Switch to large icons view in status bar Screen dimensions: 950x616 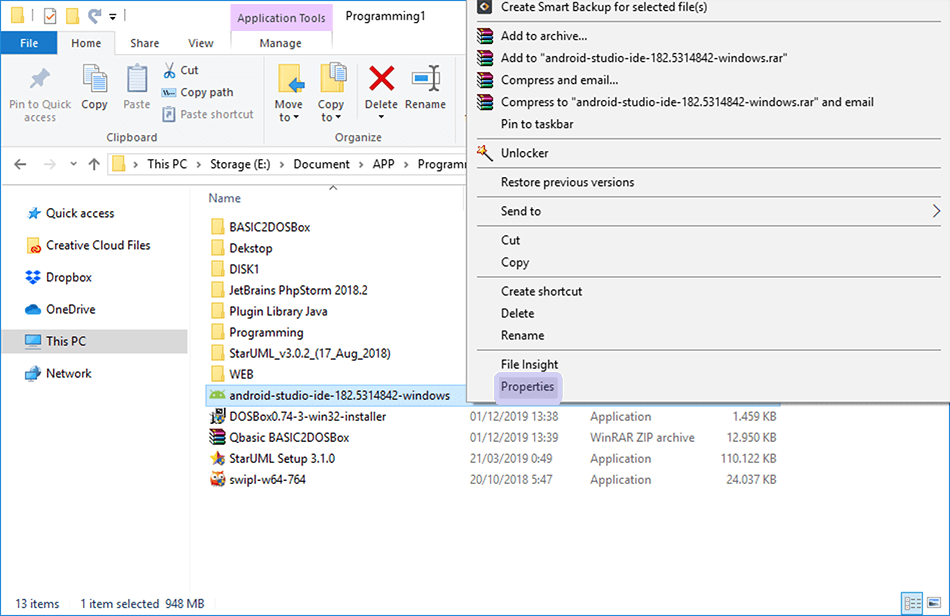tap(935, 603)
